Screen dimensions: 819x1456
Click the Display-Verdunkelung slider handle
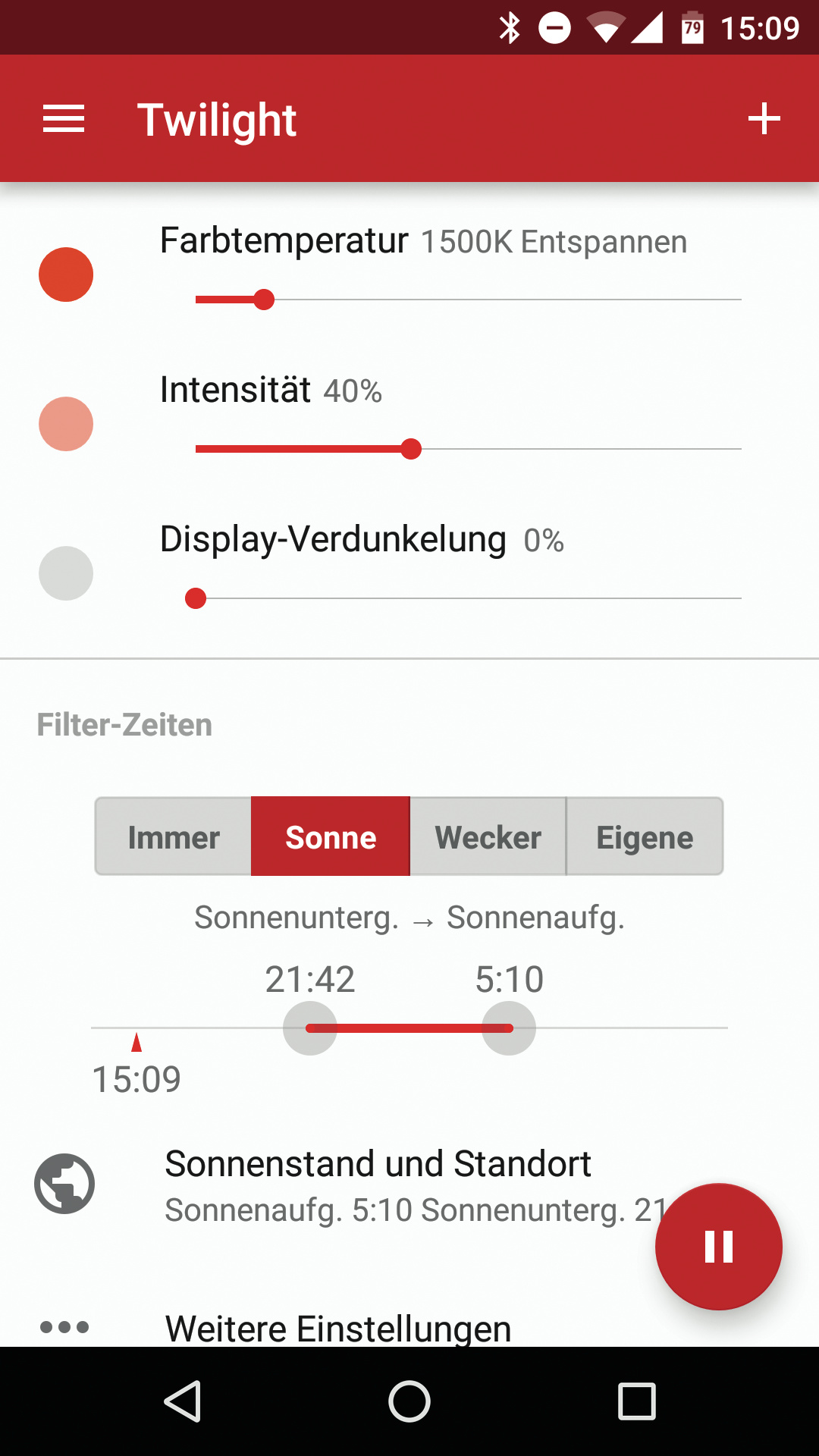pos(196,598)
